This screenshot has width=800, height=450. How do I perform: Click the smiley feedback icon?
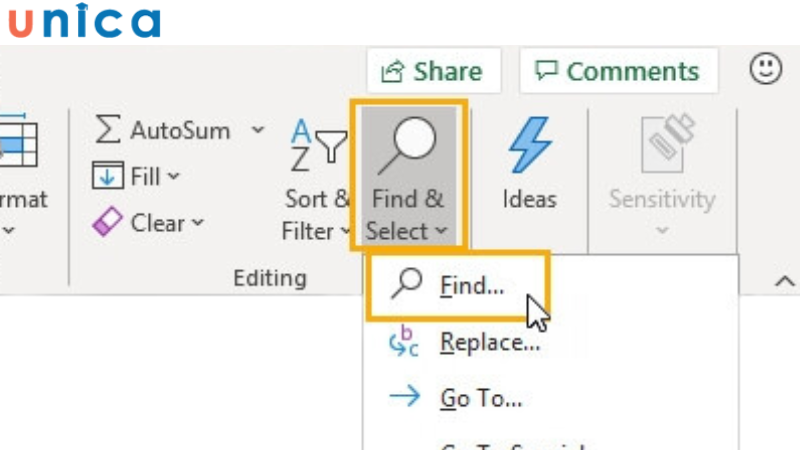pos(765,69)
